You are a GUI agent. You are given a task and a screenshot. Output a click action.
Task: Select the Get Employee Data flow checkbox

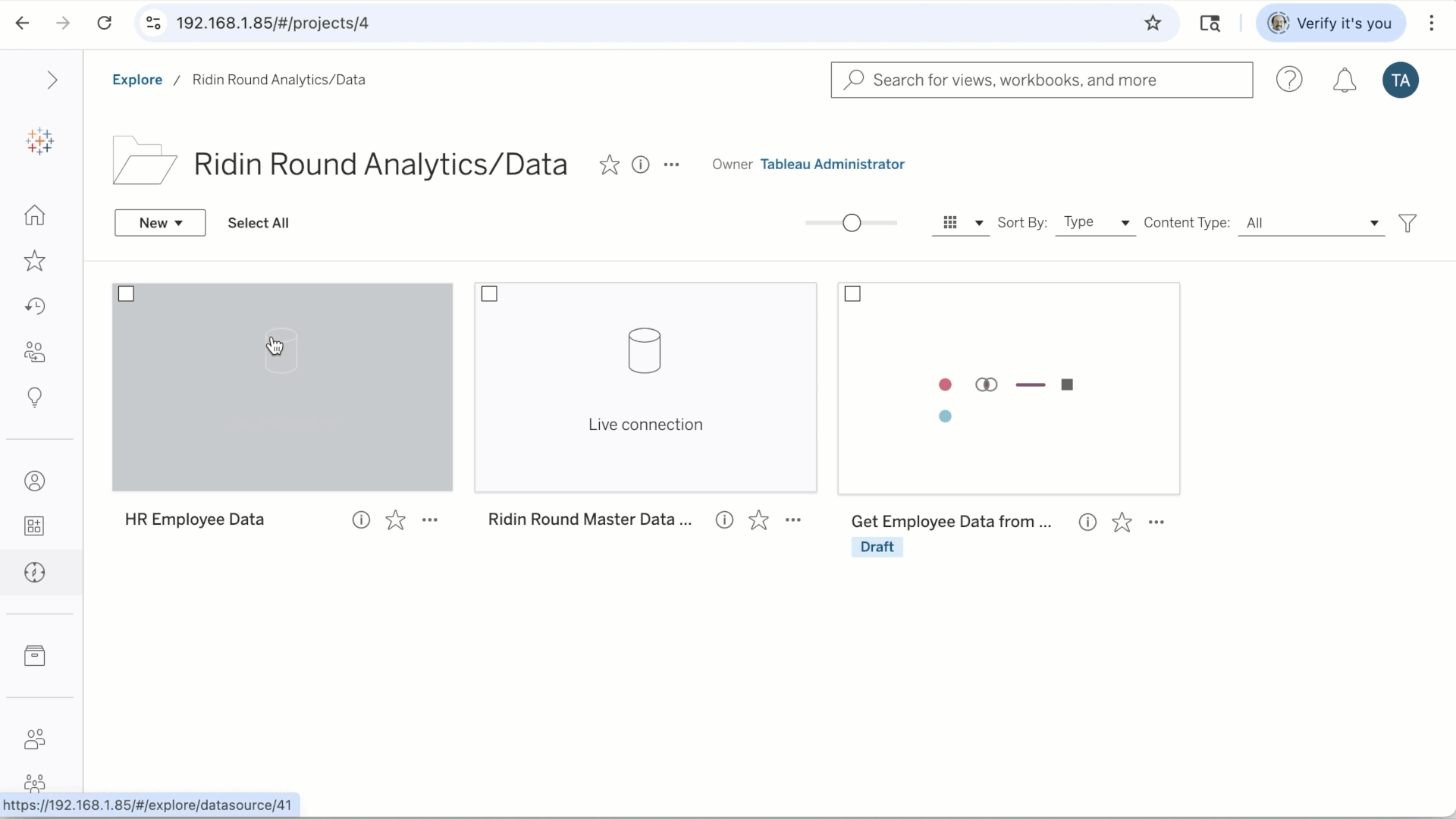[x=853, y=293]
